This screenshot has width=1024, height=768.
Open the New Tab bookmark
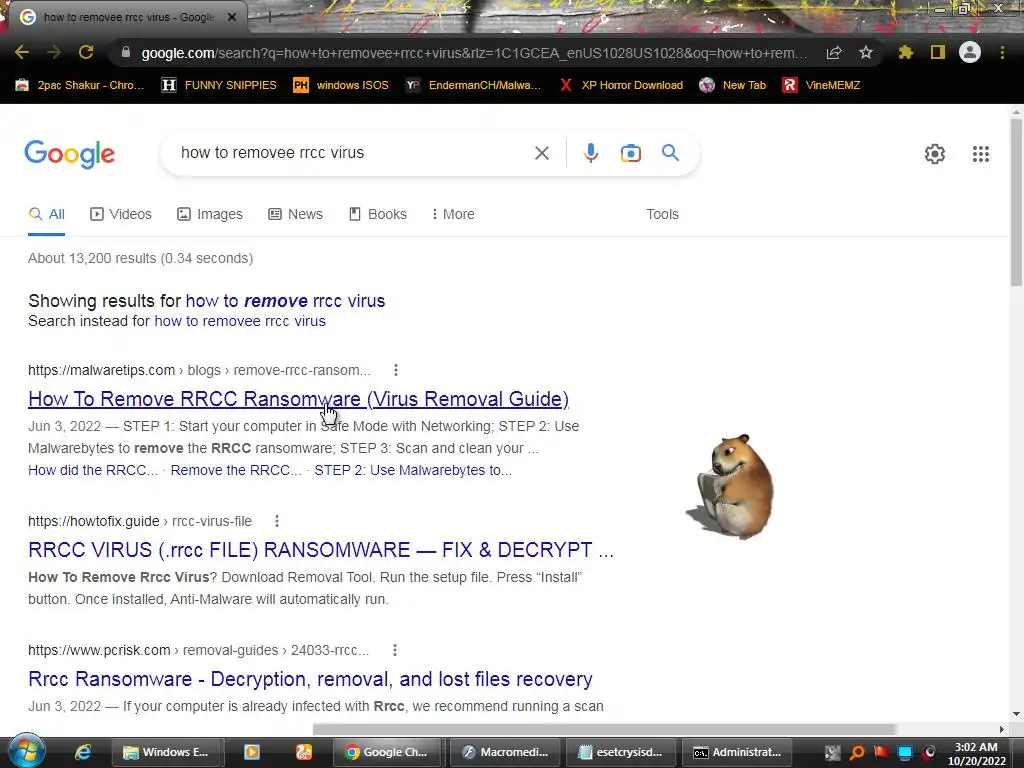click(733, 85)
